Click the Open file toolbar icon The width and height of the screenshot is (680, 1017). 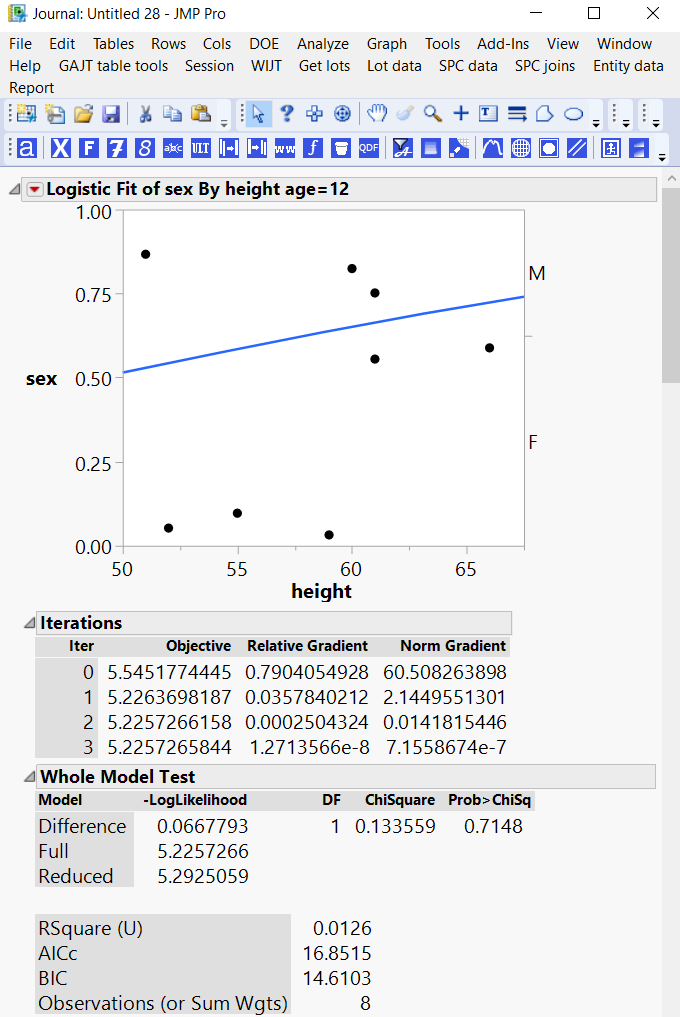coord(82,113)
